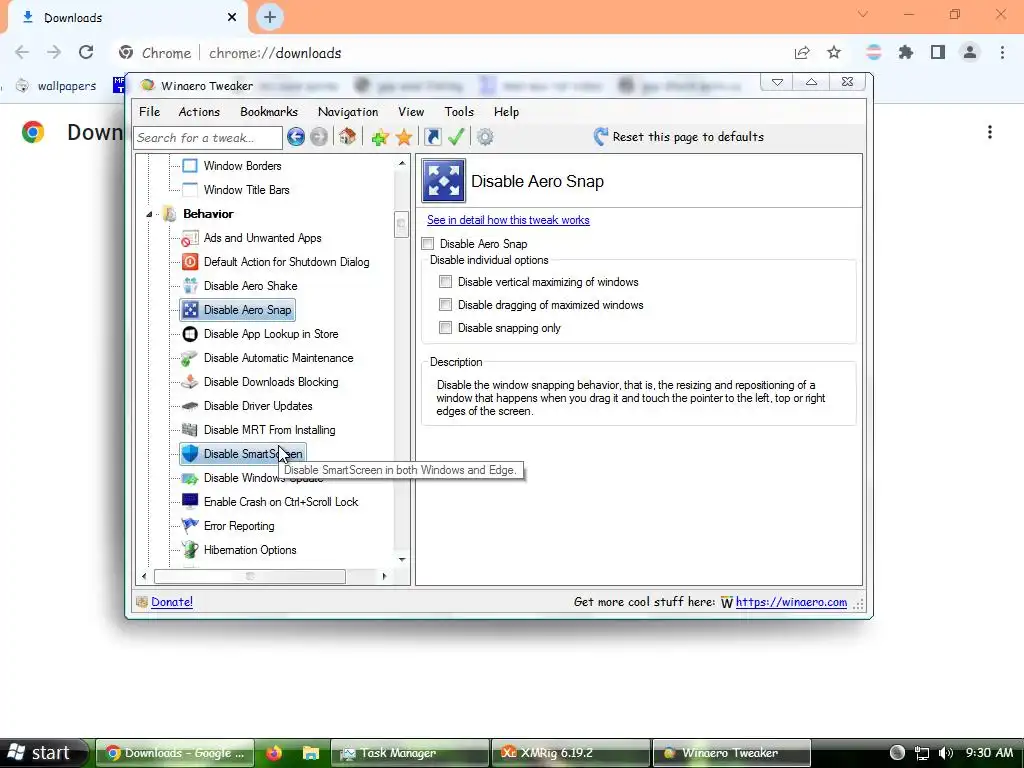The image size is (1024, 768).
Task: Focus the 'Search for a tweak' field
Action: tap(208, 138)
